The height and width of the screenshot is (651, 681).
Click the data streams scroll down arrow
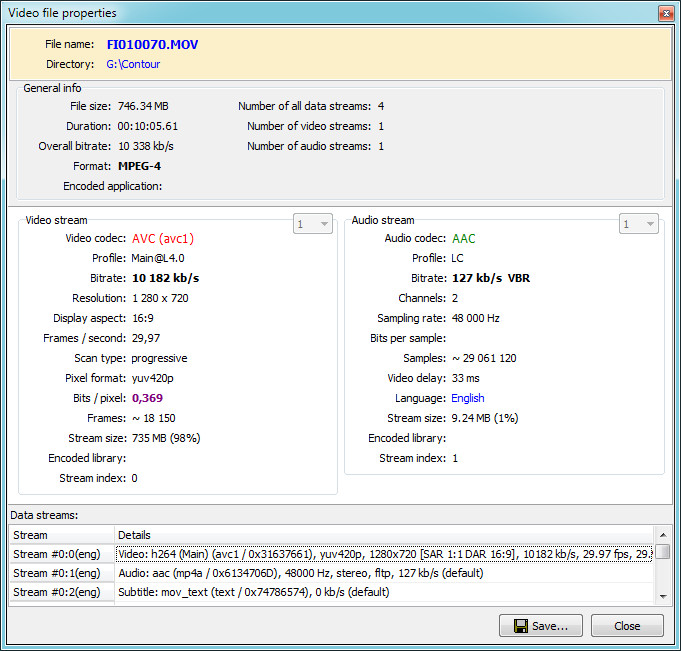pos(663,596)
